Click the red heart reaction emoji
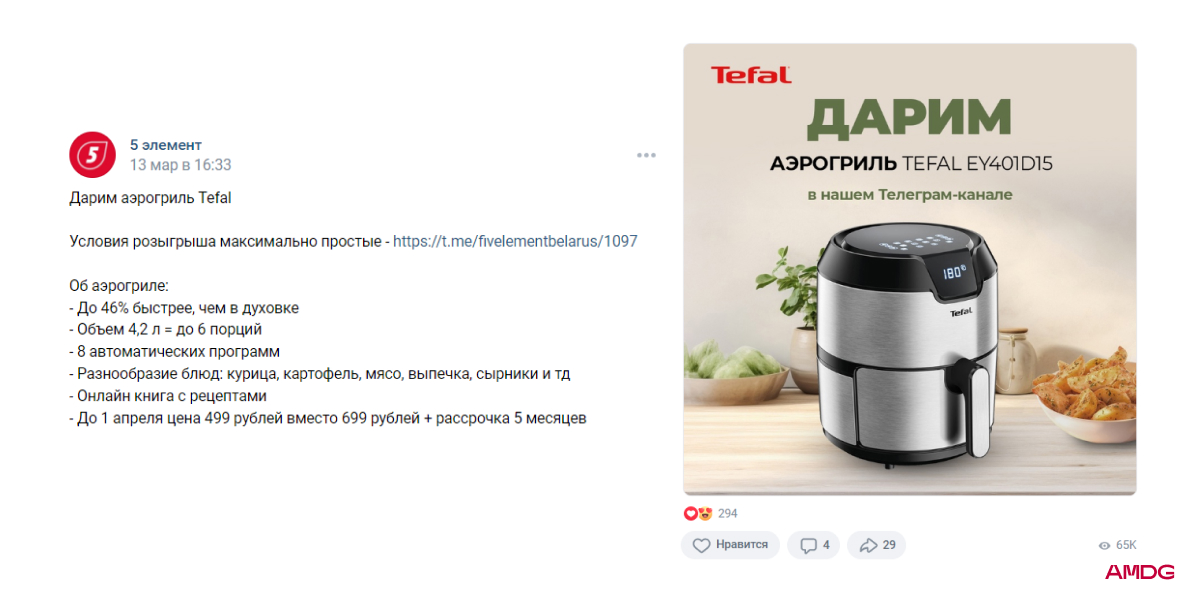 (690, 514)
